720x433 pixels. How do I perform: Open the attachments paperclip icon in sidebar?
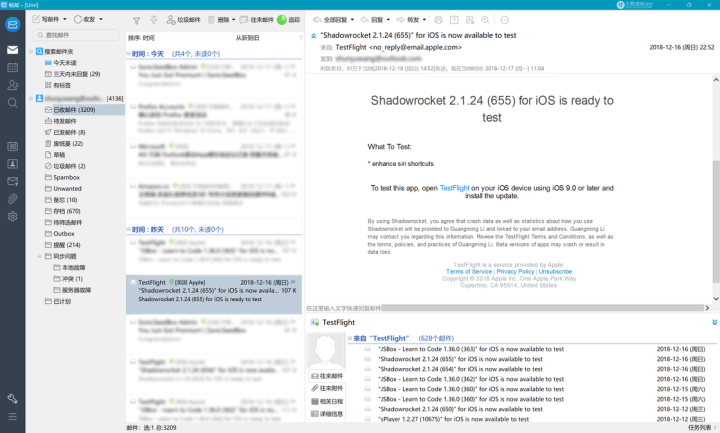[12, 199]
